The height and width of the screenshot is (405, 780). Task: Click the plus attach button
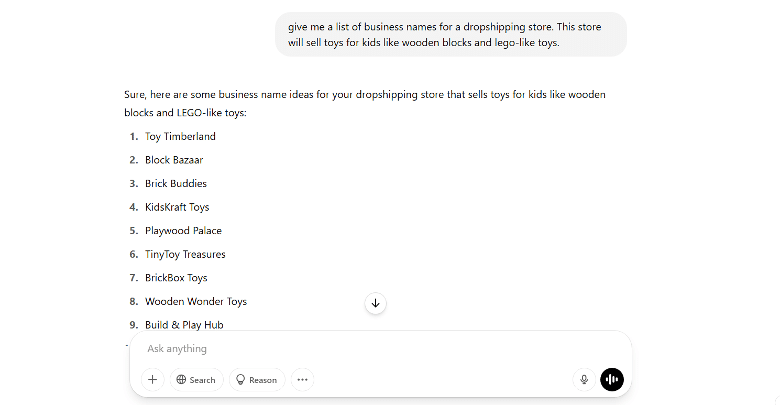153,380
